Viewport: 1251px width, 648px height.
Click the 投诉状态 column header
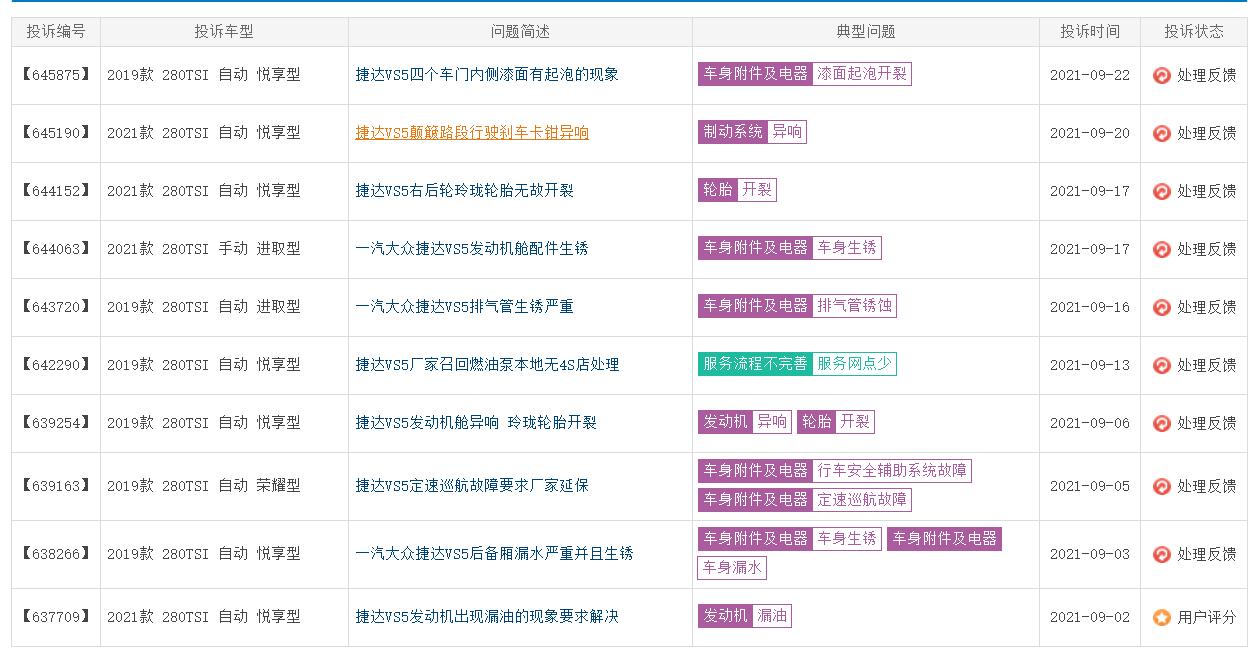pos(1195,31)
